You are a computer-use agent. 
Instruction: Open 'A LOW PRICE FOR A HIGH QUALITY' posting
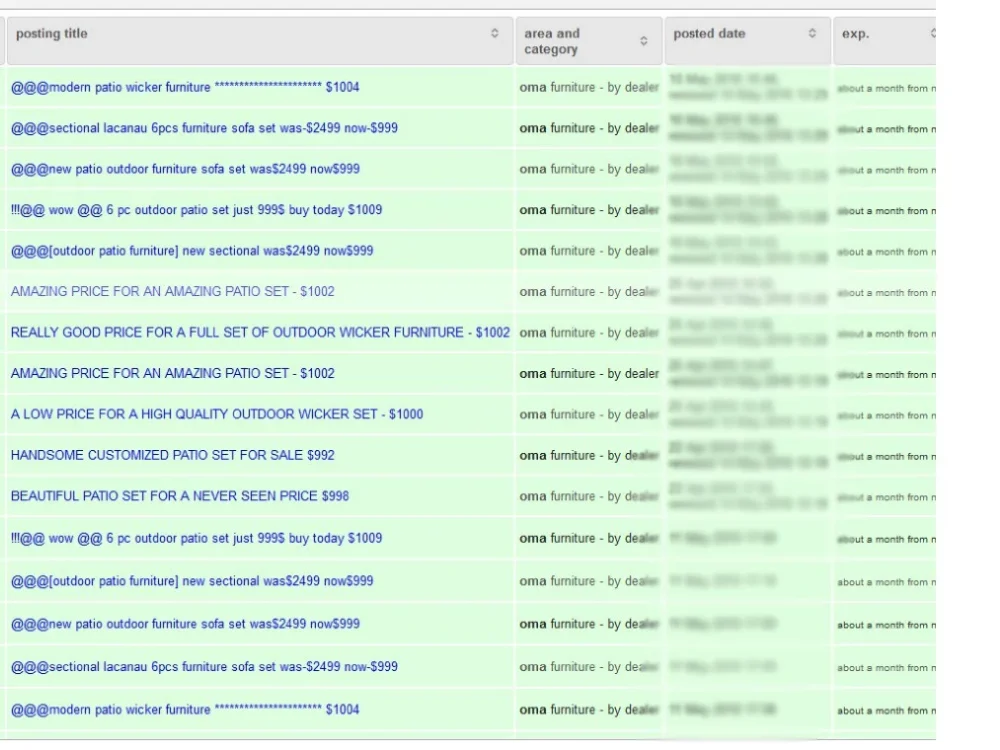pos(217,414)
